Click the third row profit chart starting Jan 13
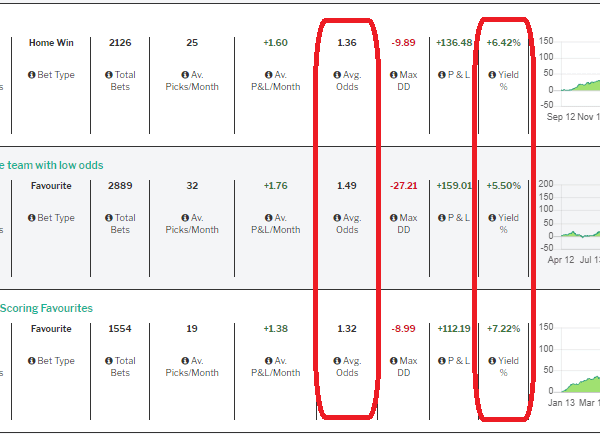 click(x=569, y=365)
